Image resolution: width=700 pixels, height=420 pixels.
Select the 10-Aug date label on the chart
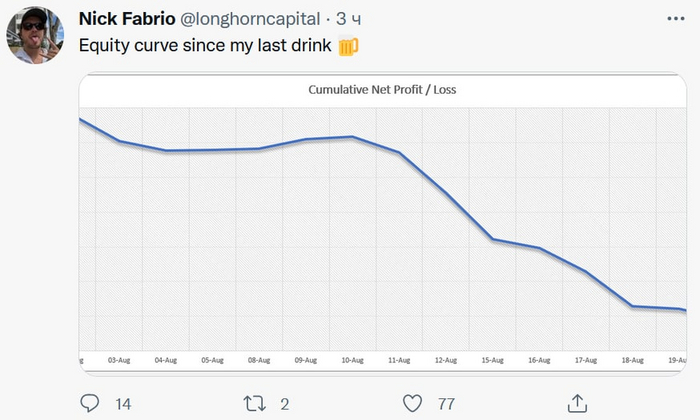tap(352, 358)
